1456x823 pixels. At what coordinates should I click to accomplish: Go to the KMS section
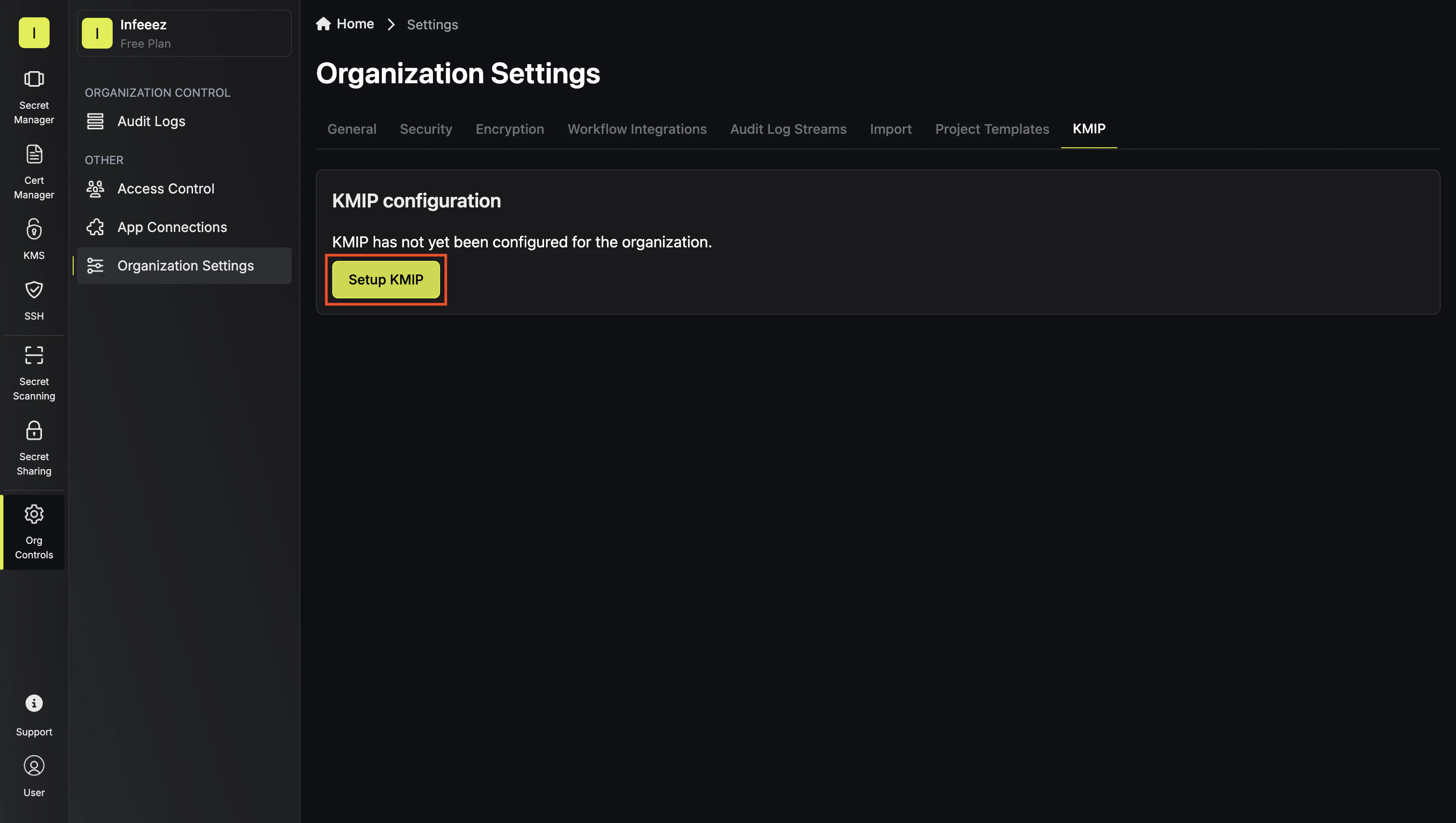(x=34, y=239)
